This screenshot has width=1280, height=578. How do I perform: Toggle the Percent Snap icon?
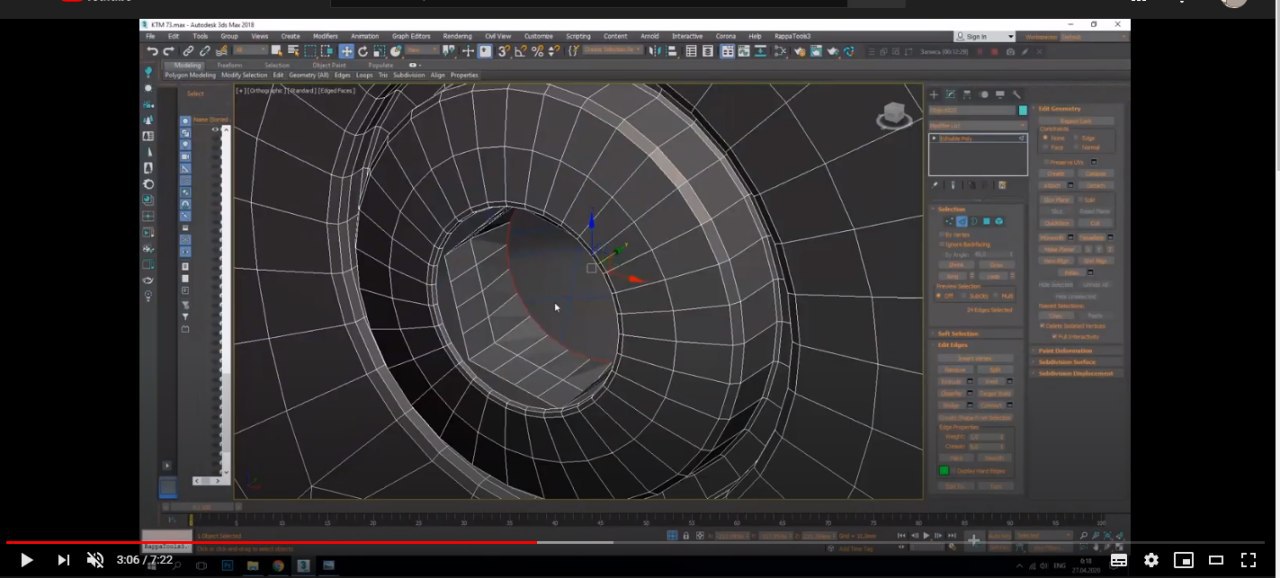point(538,51)
